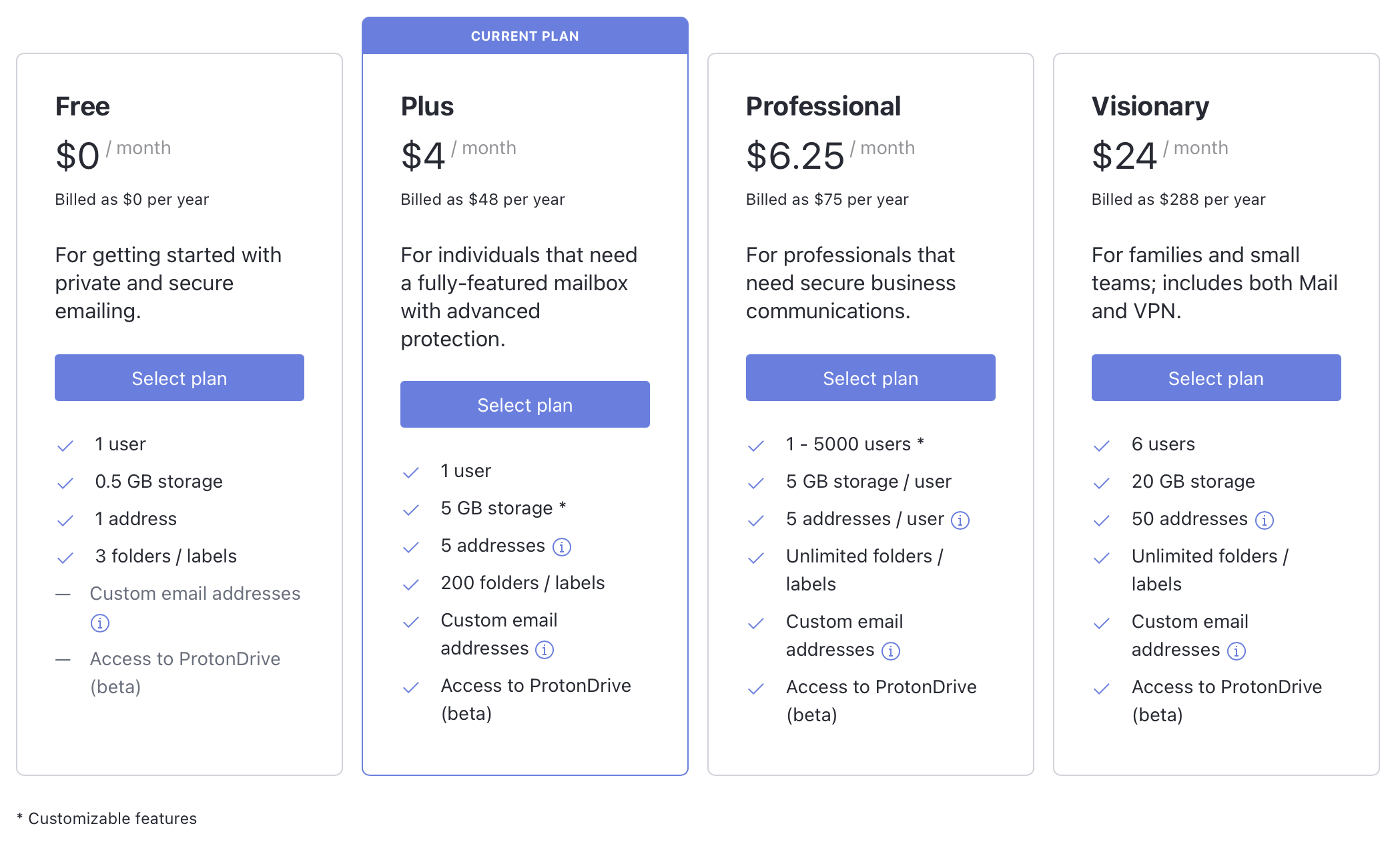
Task: Click the Visionary plan title
Action: pyautogui.click(x=1150, y=107)
